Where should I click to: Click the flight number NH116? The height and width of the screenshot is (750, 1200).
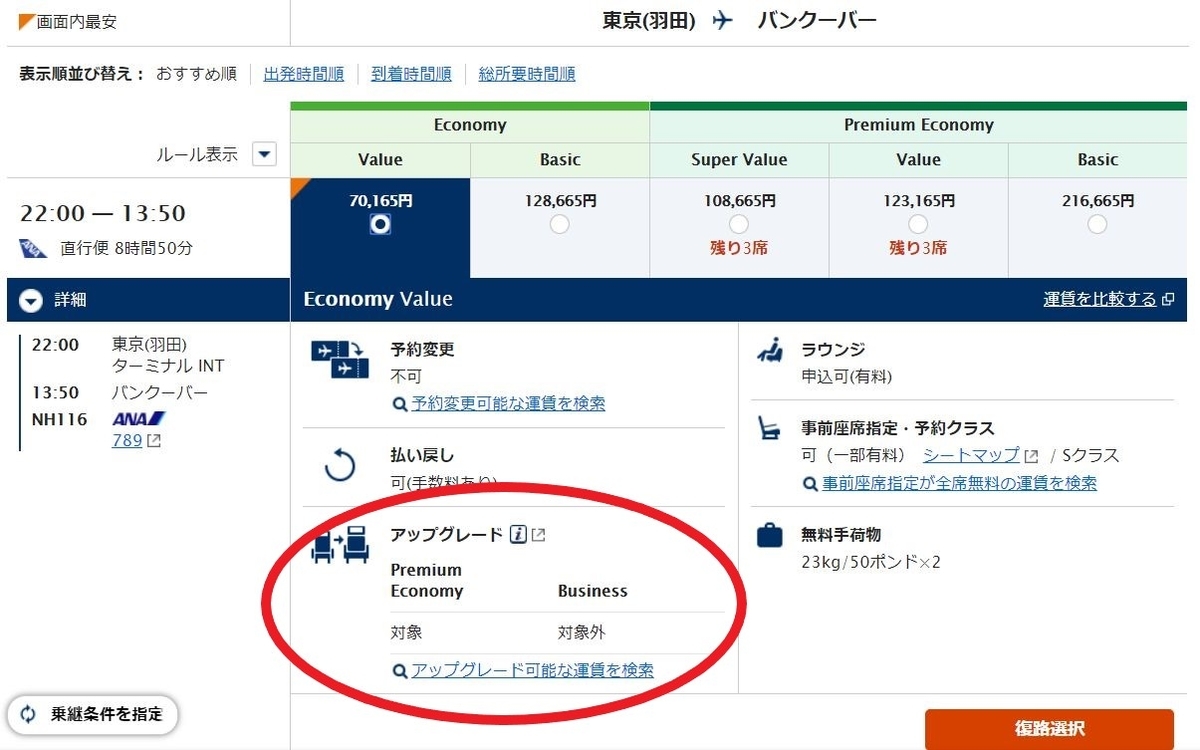(x=60, y=419)
